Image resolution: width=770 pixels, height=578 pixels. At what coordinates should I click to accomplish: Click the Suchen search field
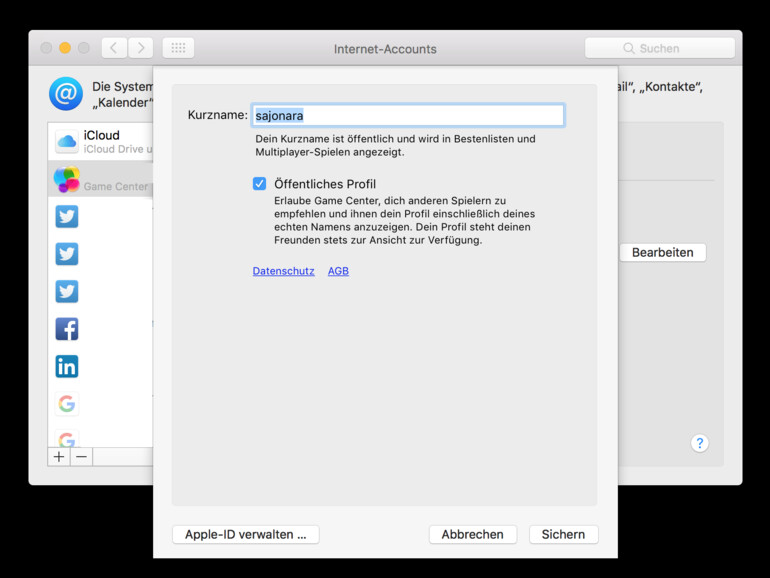pos(660,48)
